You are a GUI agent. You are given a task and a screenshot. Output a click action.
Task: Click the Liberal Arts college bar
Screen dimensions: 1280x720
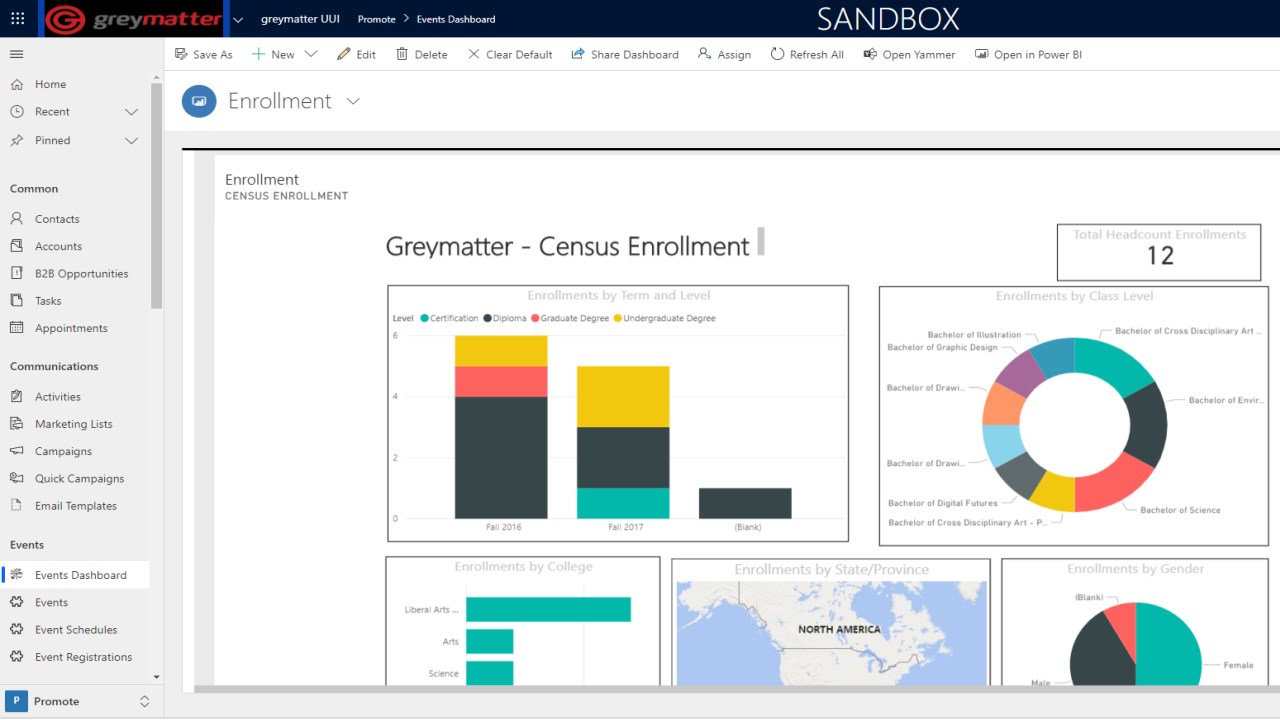pos(548,609)
